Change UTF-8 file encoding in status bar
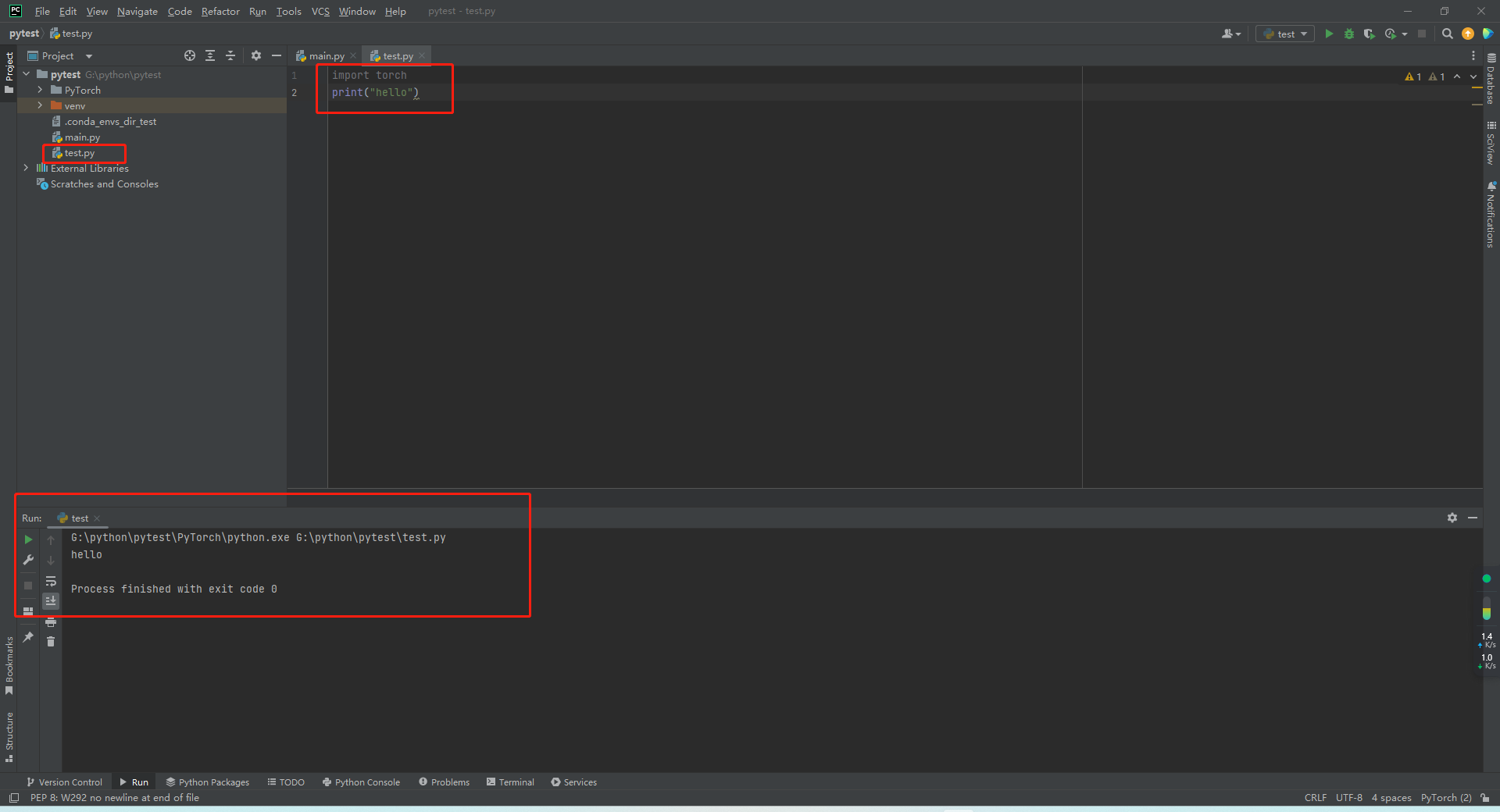 tap(1349, 797)
